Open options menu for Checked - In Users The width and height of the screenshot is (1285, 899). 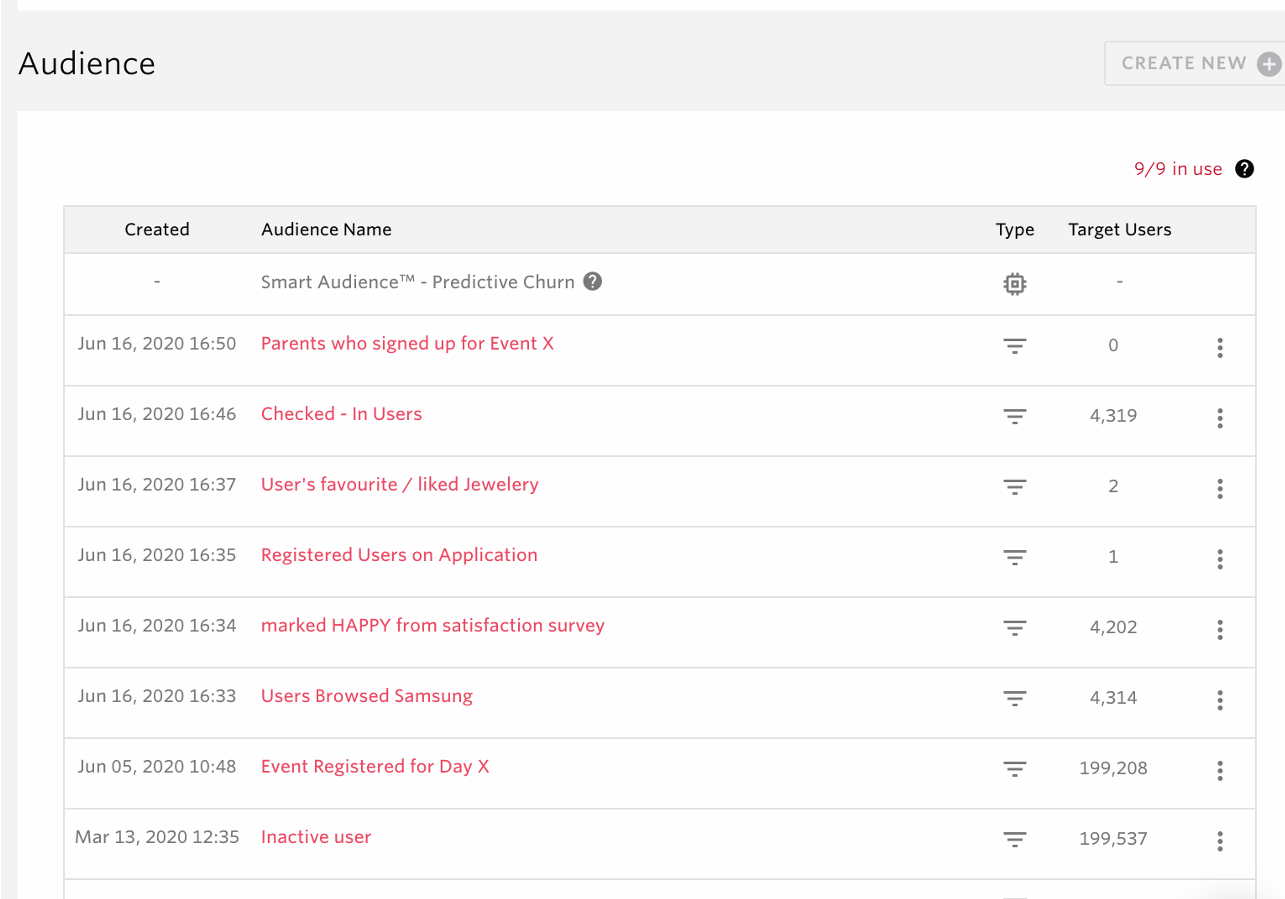pos(1220,418)
